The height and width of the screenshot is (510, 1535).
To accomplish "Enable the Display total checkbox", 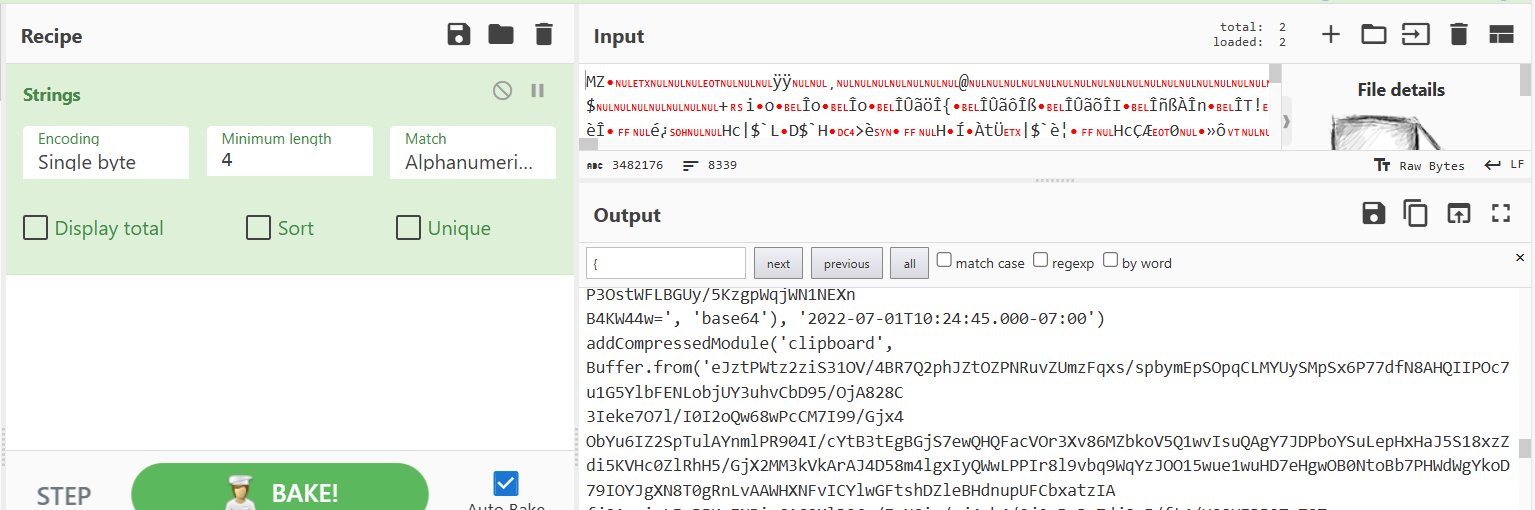I will pos(36,228).
